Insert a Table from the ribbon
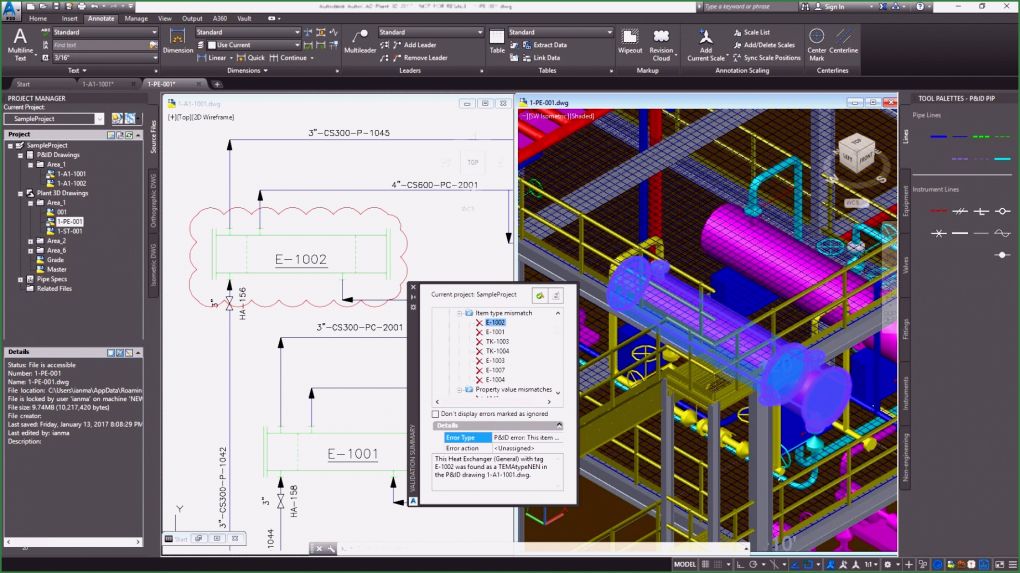The image size is (1020, 573). click(497, 41)
